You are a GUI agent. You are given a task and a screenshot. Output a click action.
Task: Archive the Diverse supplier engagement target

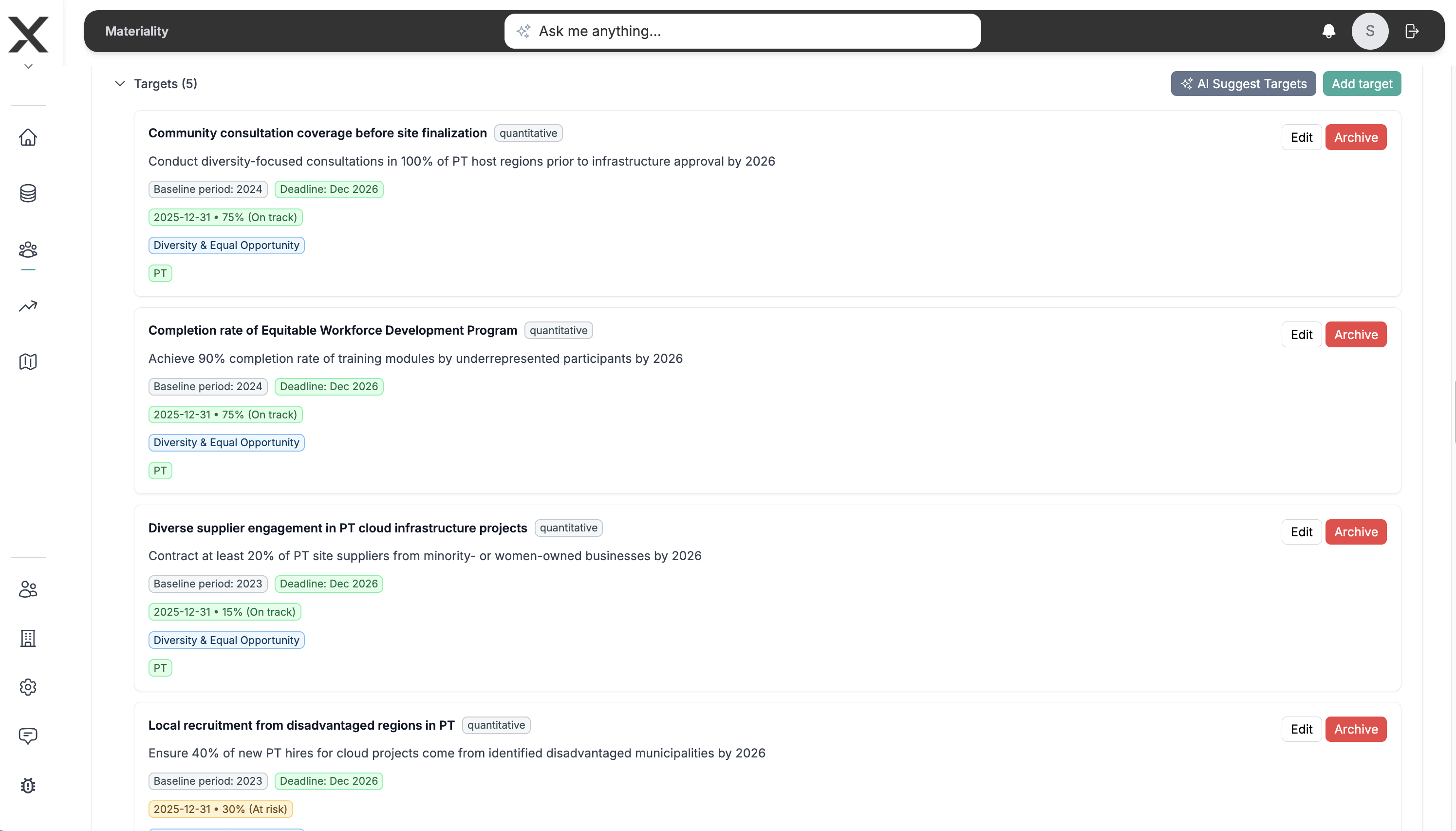(1356, 532)
